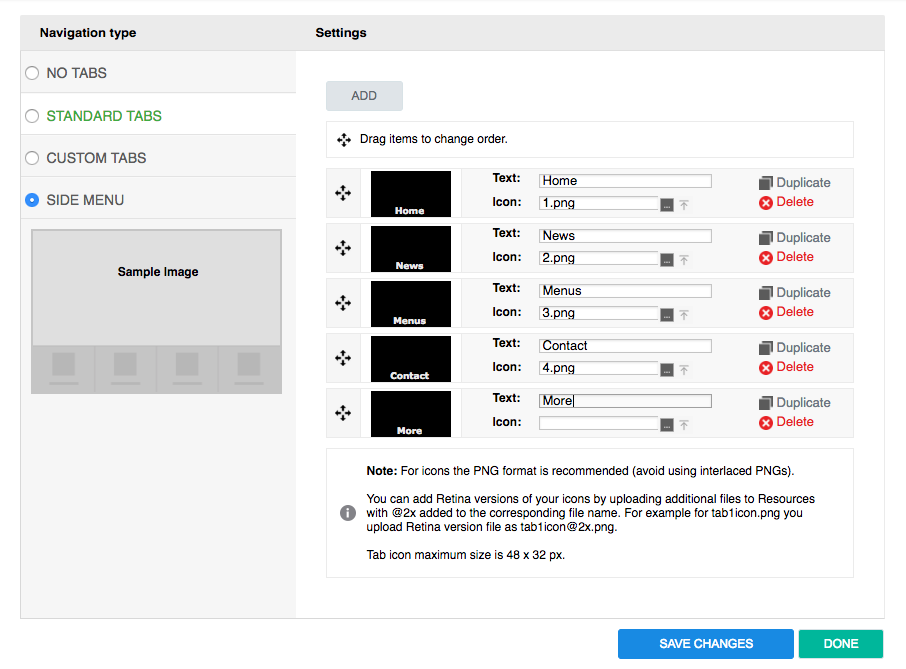The image size is (906, 669).
Task: Click the drag handle for the News row
Action: tap(343, 248)
